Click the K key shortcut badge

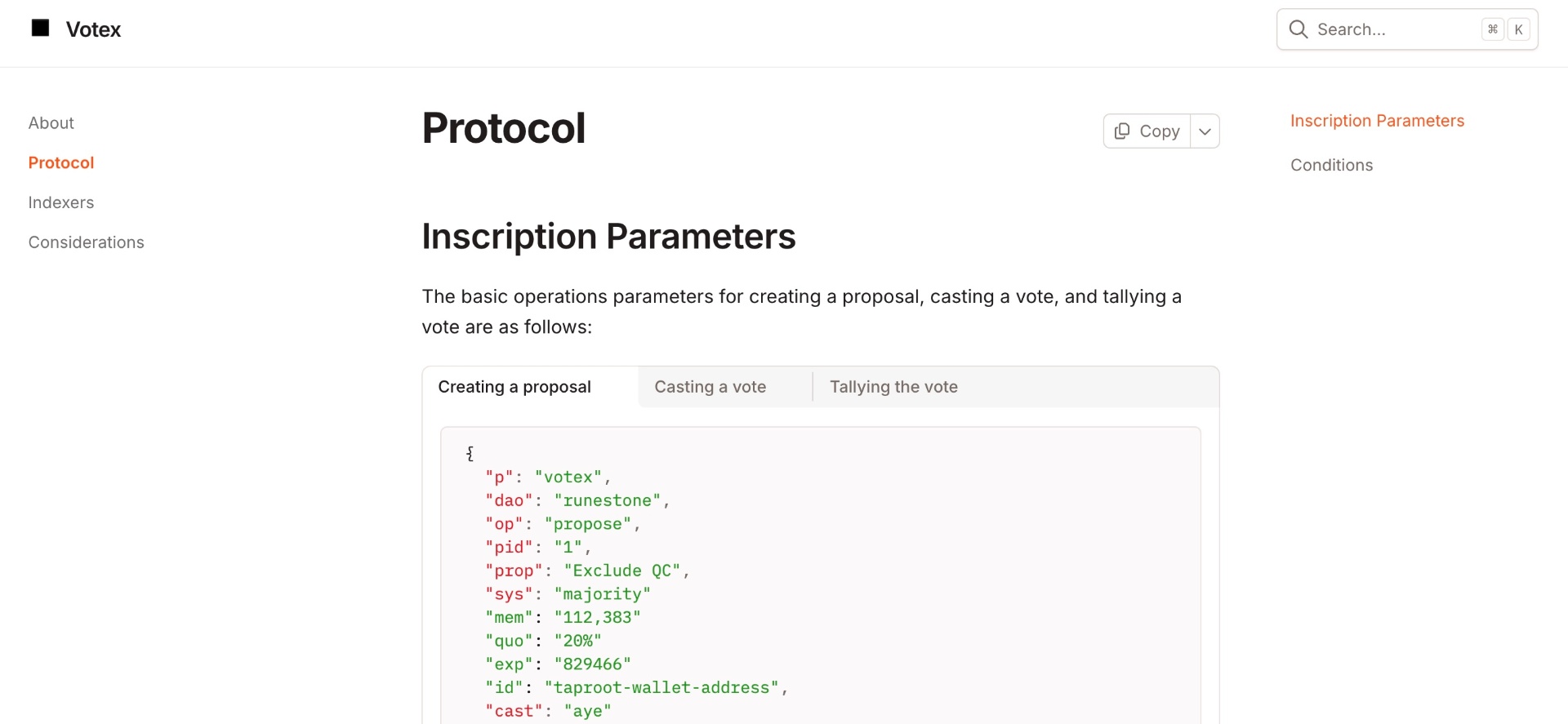(1518, 29)
